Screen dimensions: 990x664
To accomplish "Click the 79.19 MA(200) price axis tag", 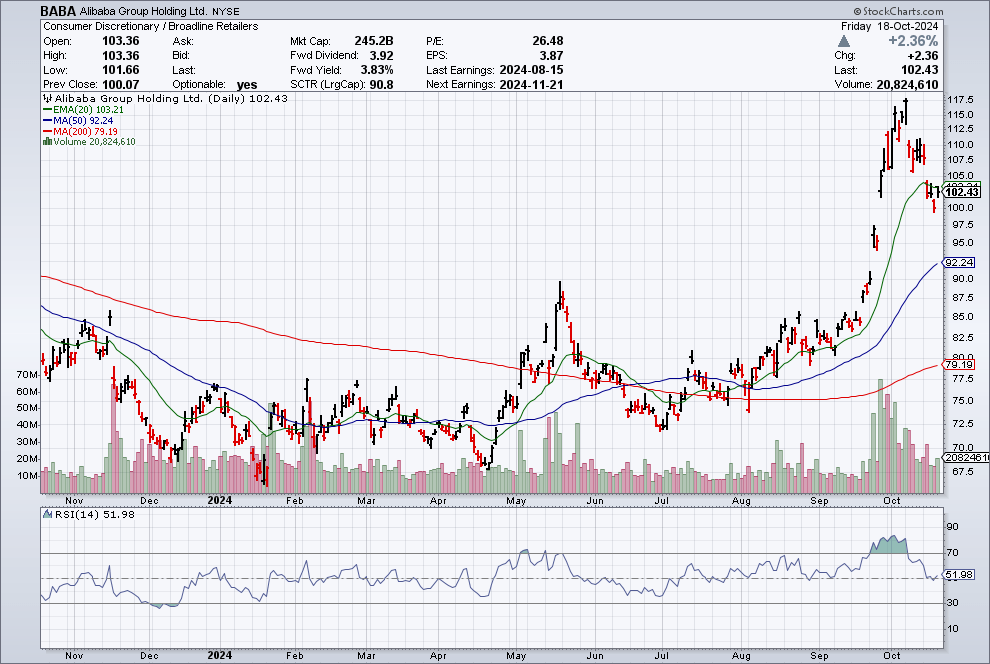I will tap(959, 365).
